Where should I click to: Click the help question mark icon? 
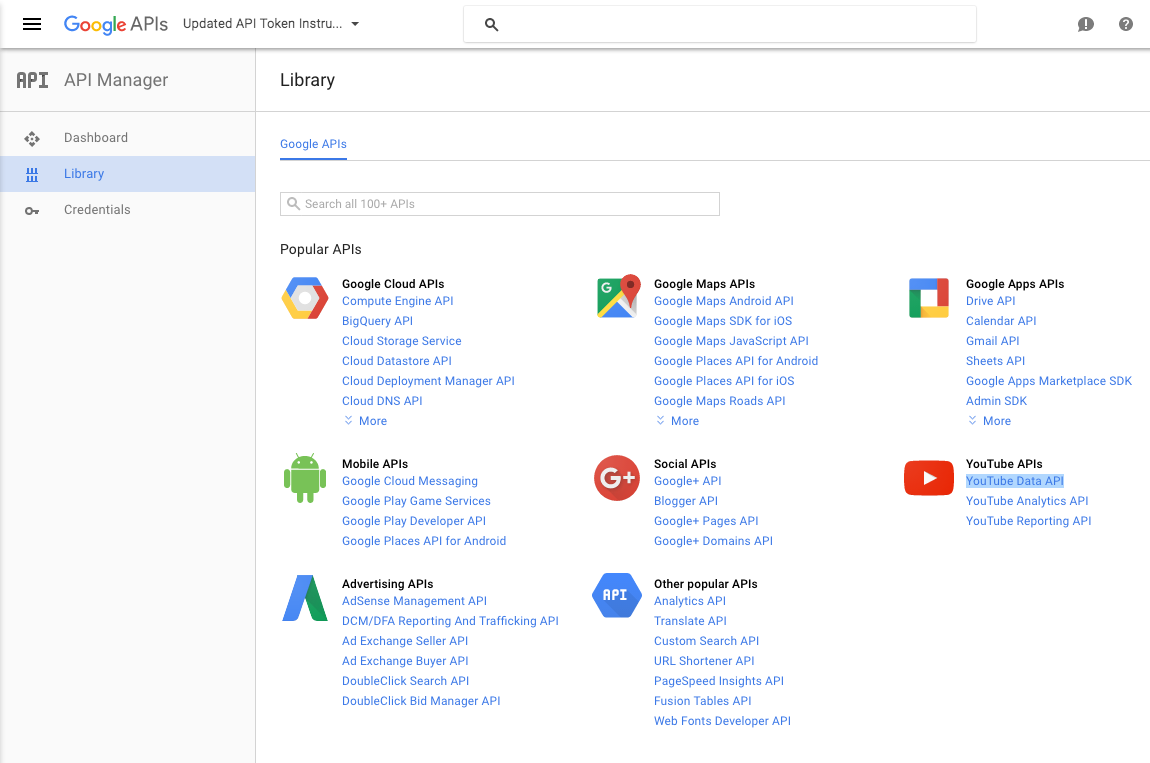tap(1126, 24)
